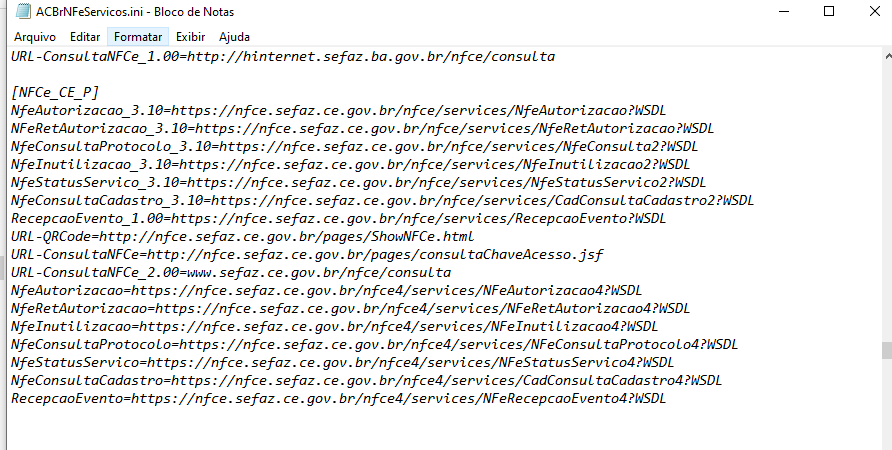This screenshot has width=892, height=450.
Task: Click the URL-QRCode line
Action: [242, 236]
